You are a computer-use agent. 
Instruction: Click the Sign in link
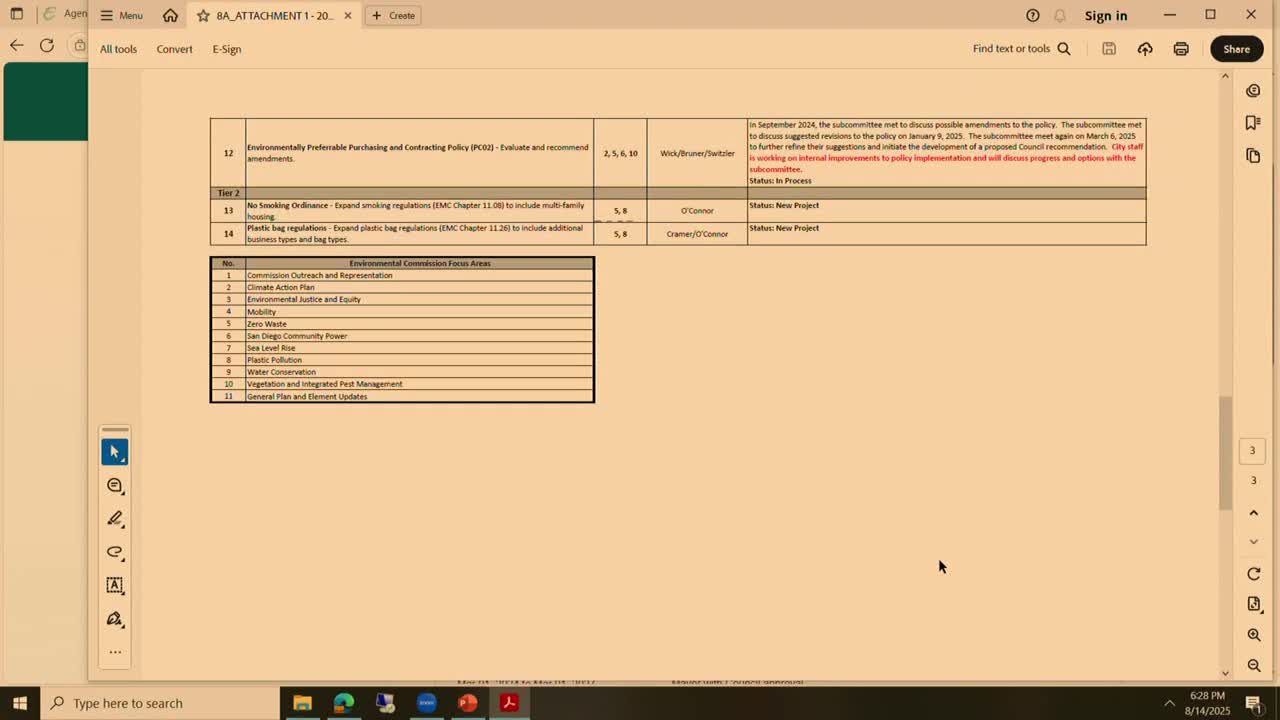pyautogui.click(x=1106, y=15)
